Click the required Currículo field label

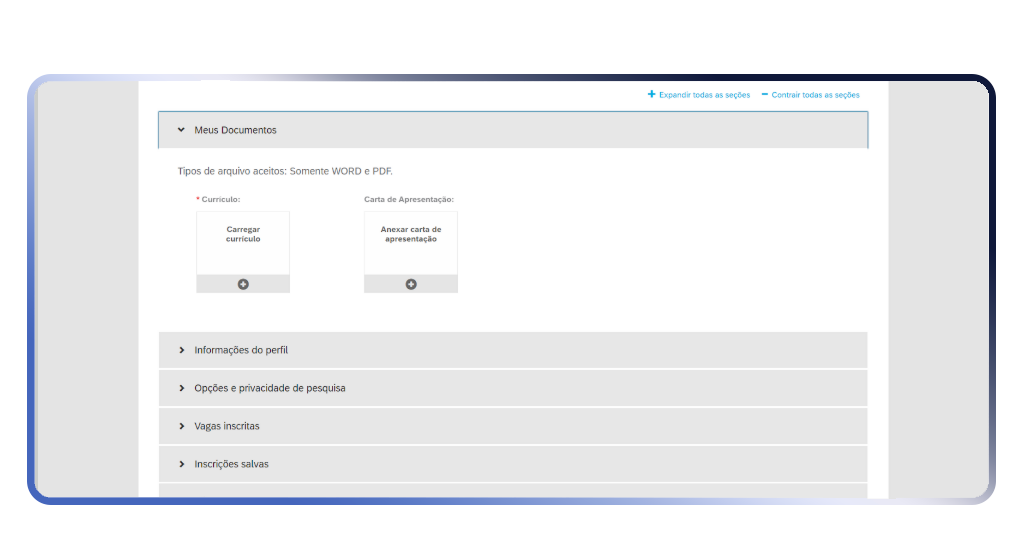pos(220,199)
